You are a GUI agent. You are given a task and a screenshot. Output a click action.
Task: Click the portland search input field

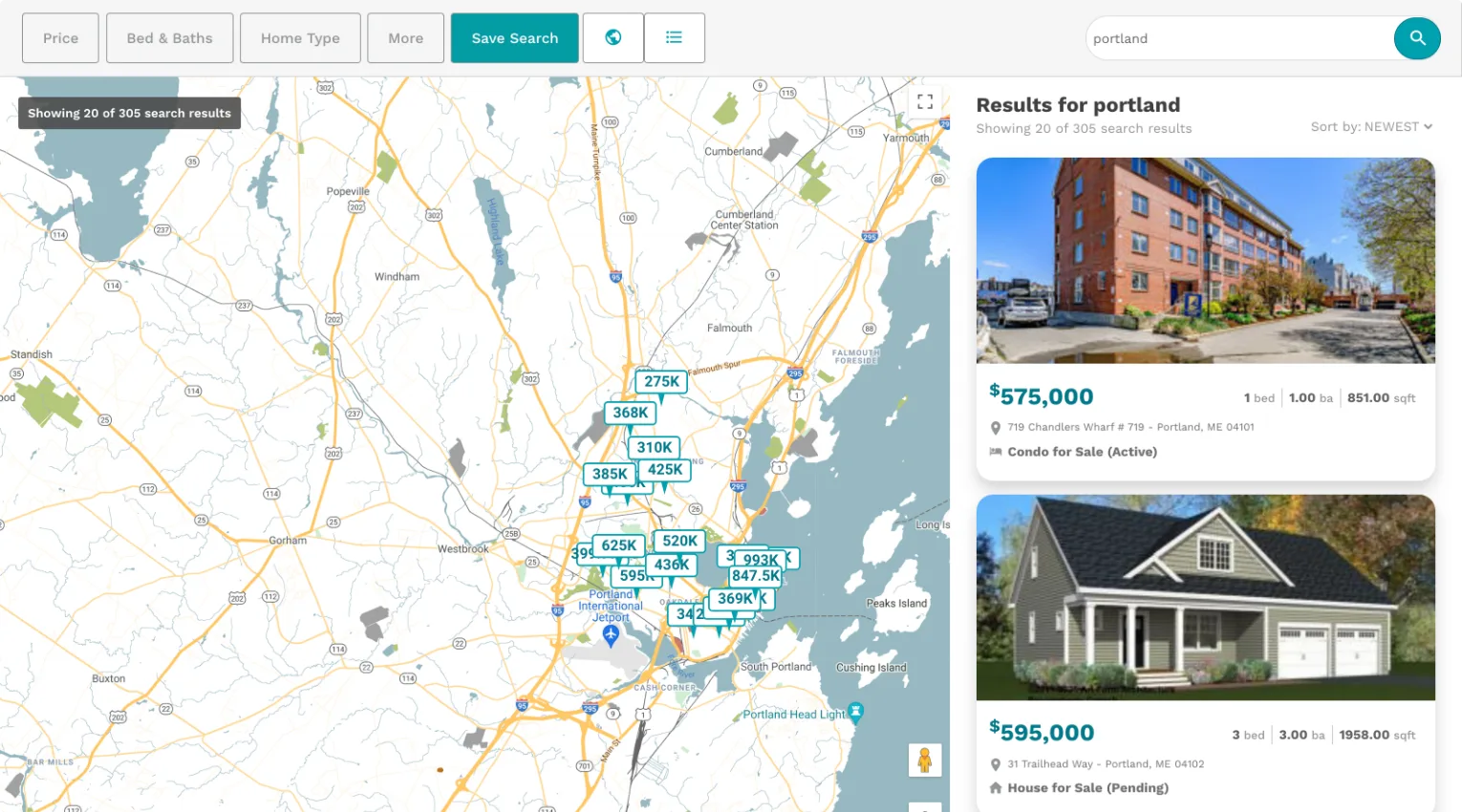coord(1237,39)
